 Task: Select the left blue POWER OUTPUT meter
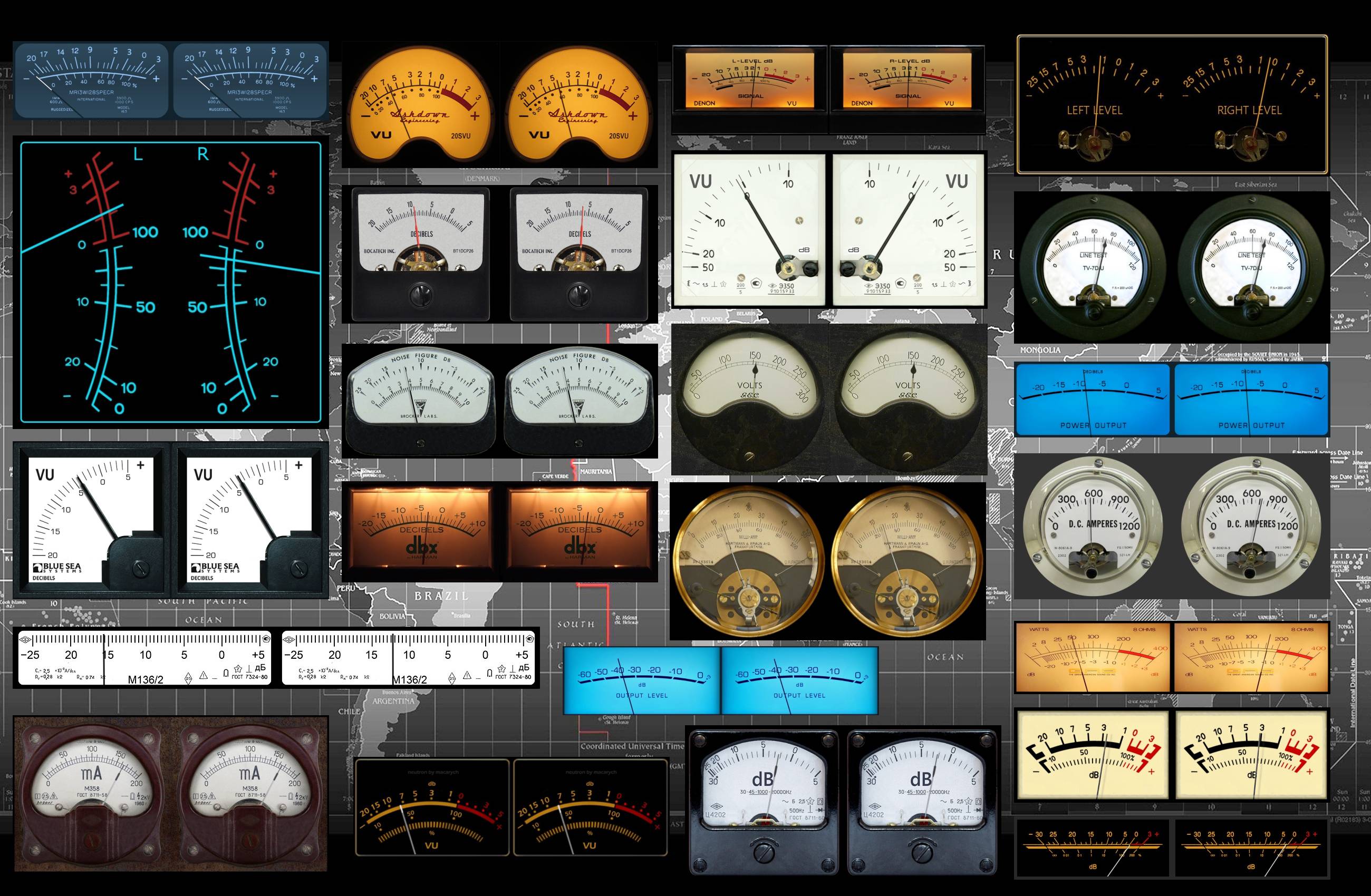[x=1093, y=399]
